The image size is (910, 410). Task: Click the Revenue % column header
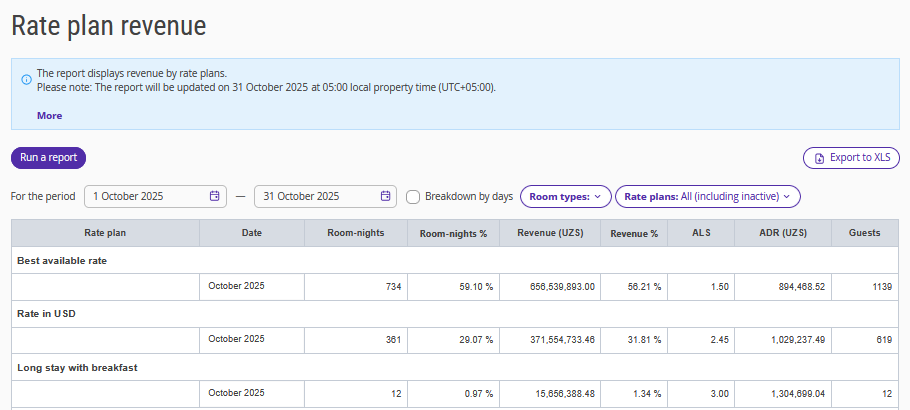click(x=634, y=233)
